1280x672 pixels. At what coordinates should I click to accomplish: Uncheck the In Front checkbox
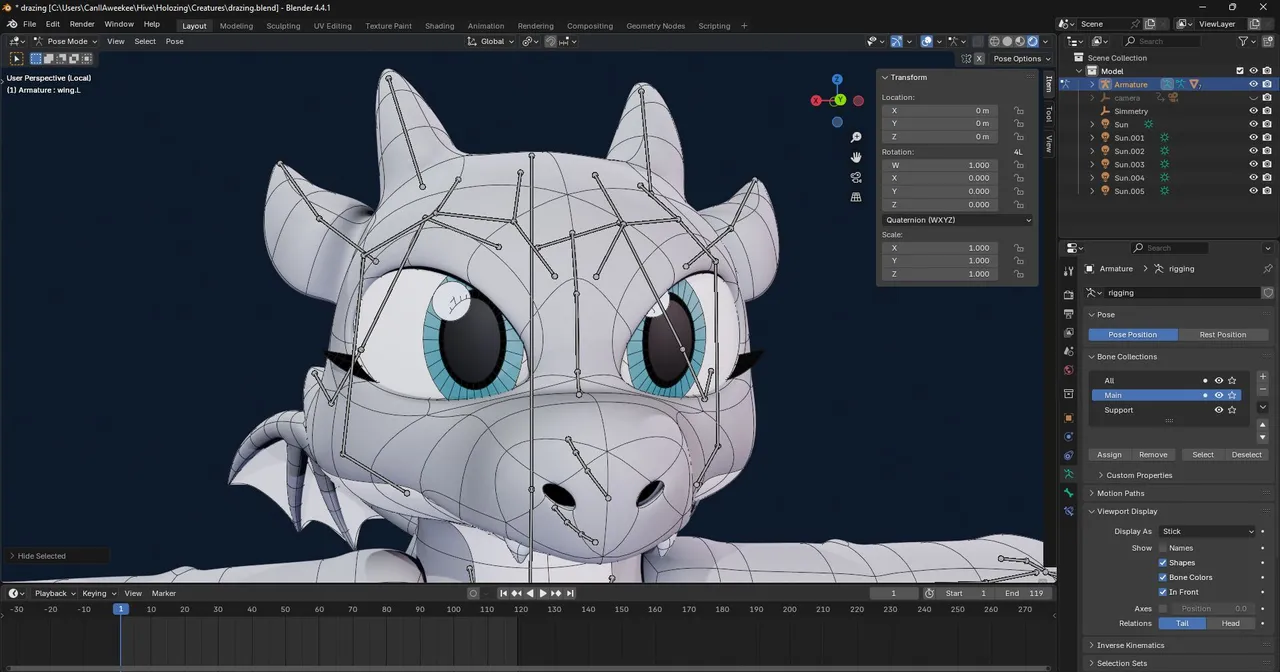click(x=1162, y=592)
